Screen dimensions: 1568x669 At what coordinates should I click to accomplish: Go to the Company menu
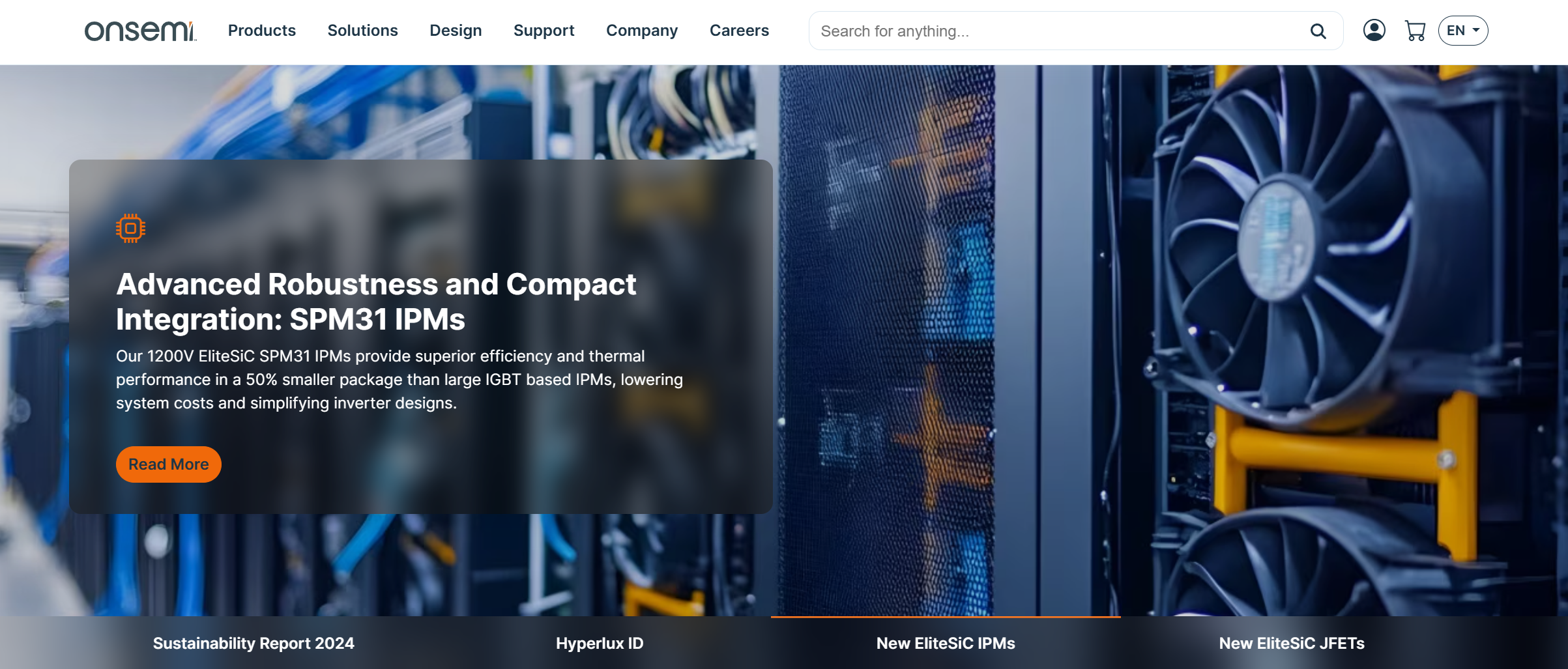point(641,31)
